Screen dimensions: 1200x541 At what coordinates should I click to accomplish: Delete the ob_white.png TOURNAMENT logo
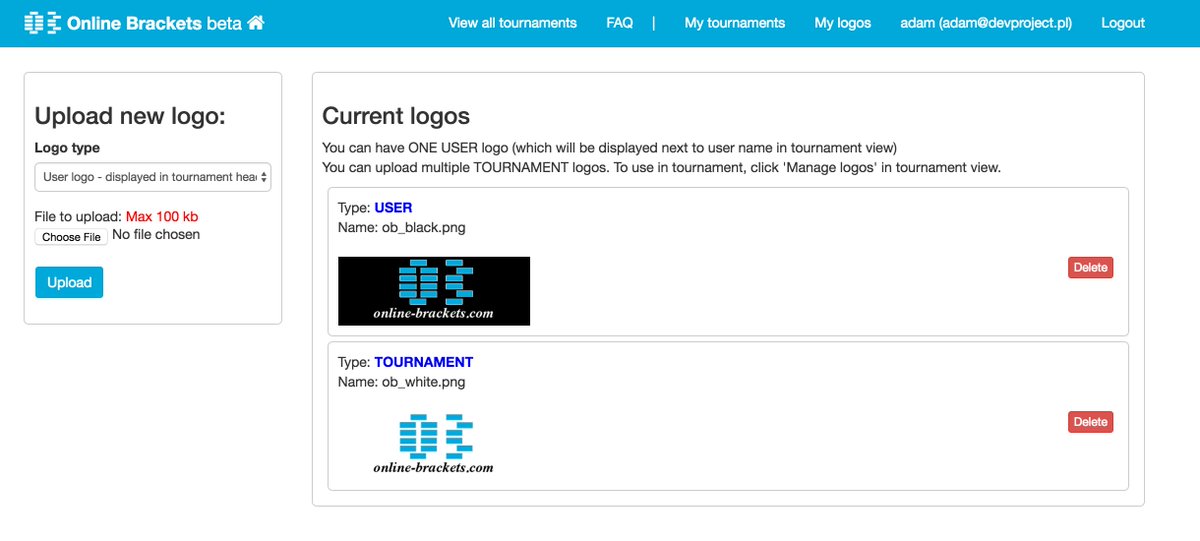(x=1090, y=422)
